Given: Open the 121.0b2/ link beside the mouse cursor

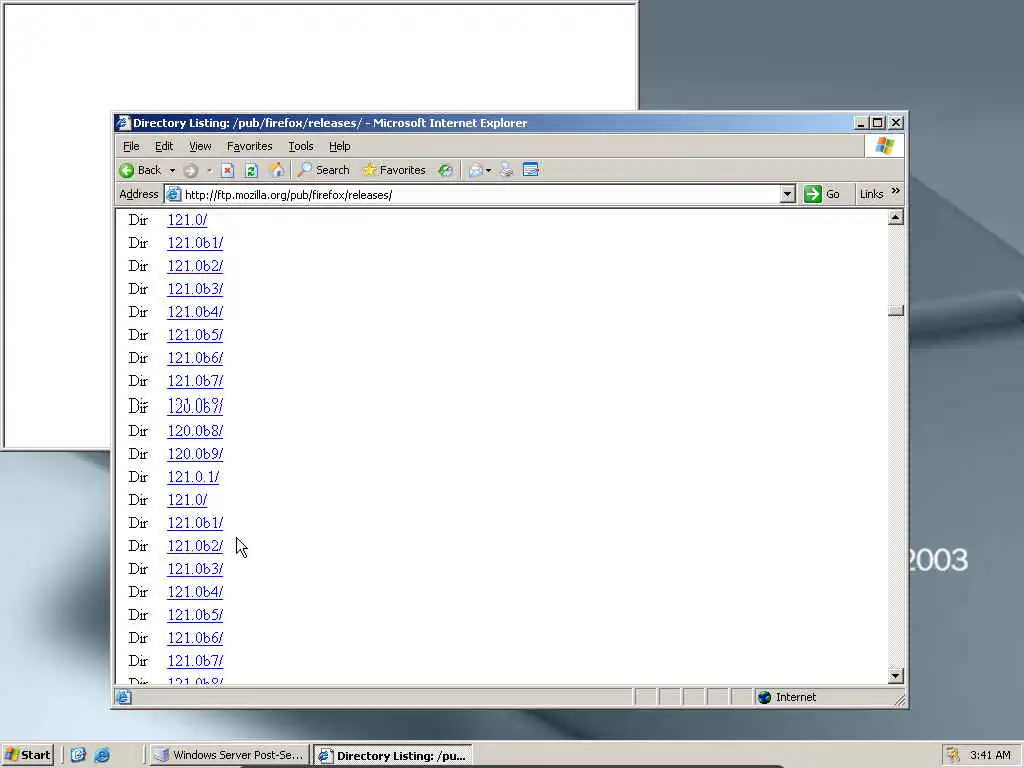Looking at the screenshot, I should click(195, 546).
